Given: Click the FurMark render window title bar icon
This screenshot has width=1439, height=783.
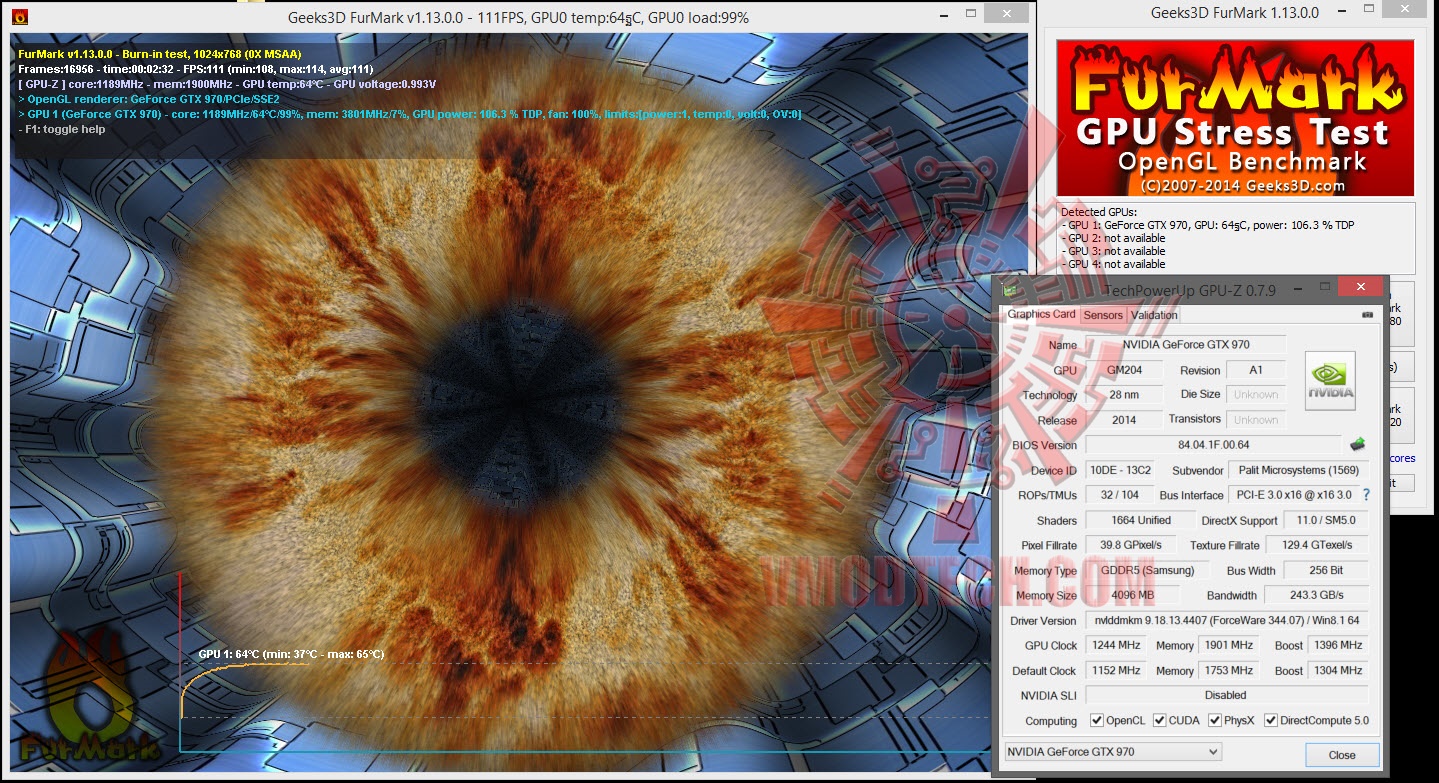Looking at the screenshot, I should pyautogui.click(x=20, y=16).
